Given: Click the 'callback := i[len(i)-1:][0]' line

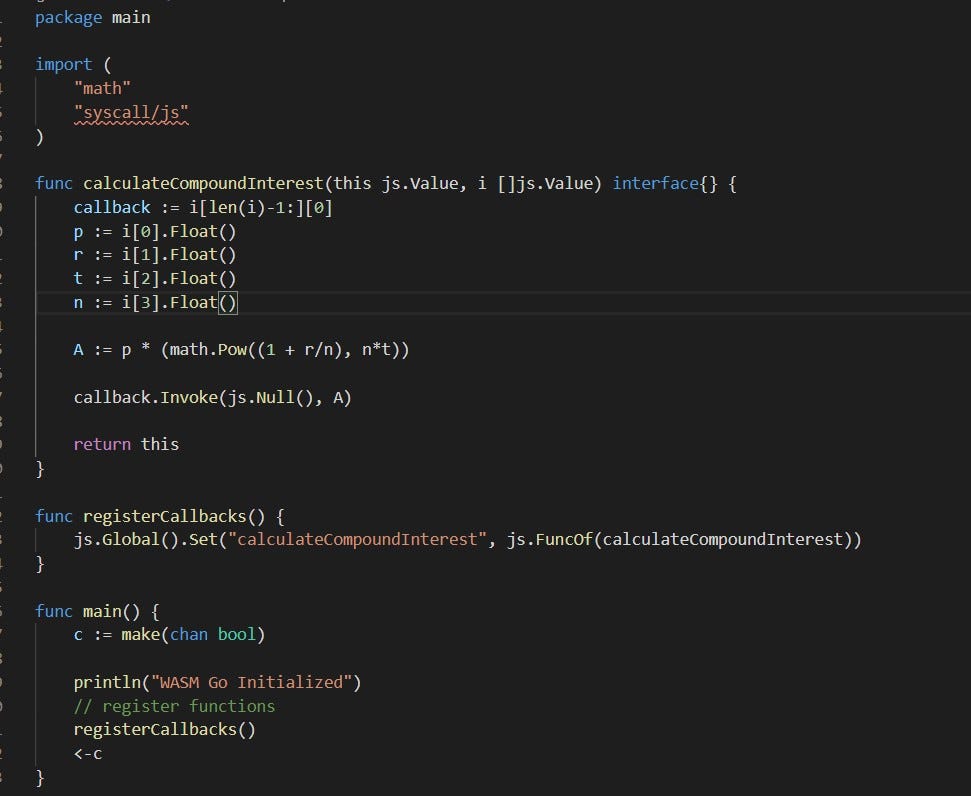Looking at the screenshot, I should 203,208.
